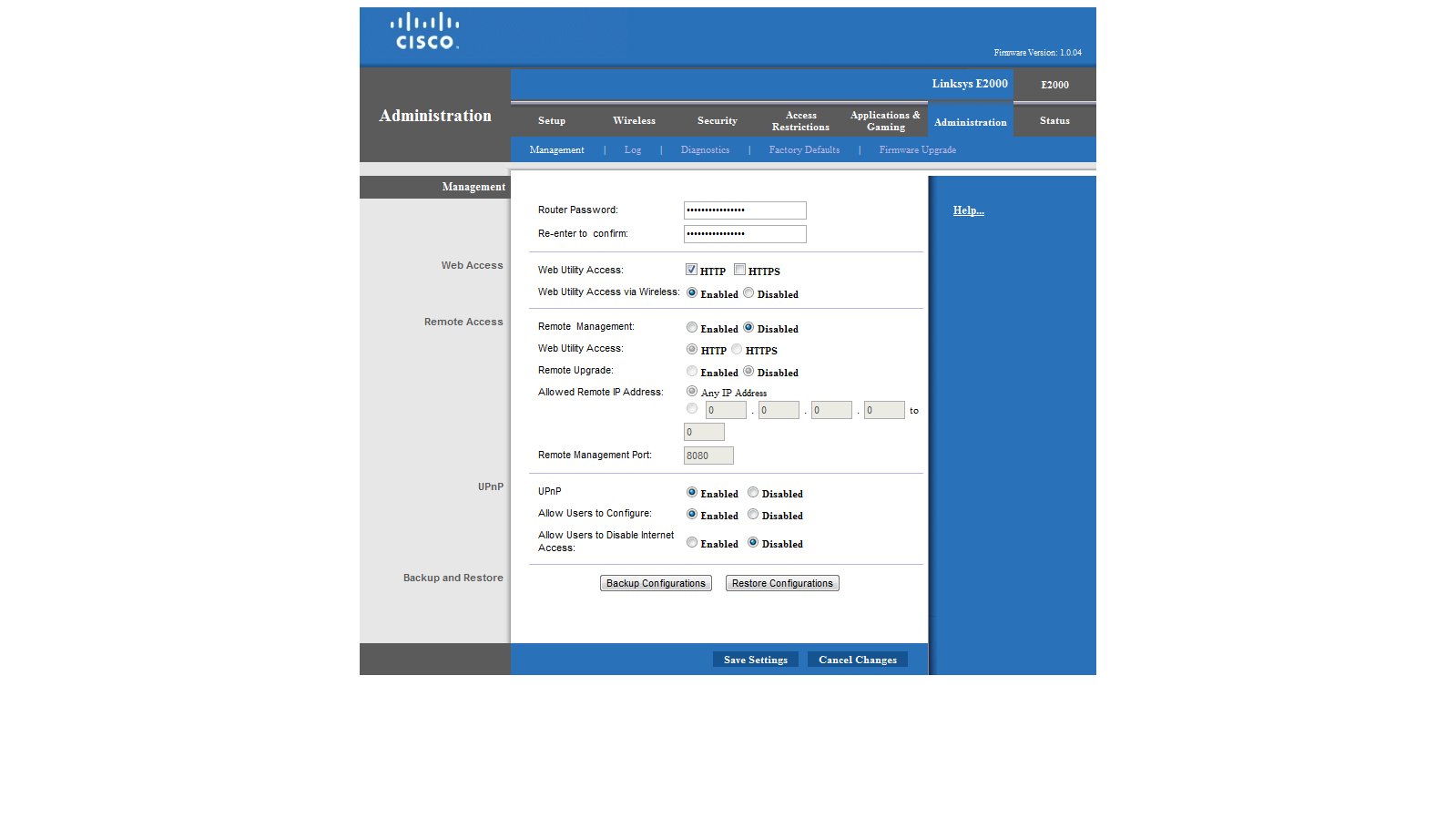
Task: Enable Allow Users to Disable Internet Access
Action: point(692,543)
